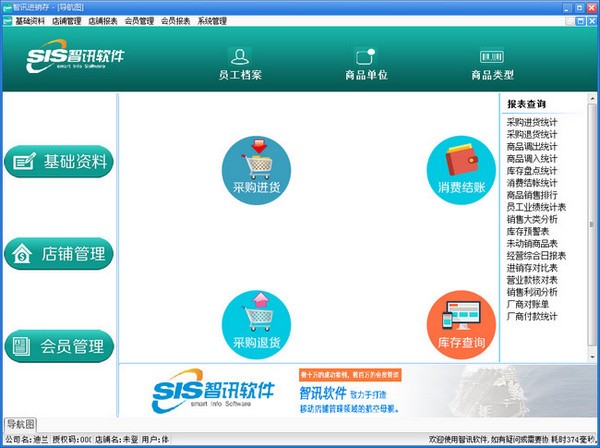Open the 会员报表 menu
600x448 pixels.
[176, 21]
